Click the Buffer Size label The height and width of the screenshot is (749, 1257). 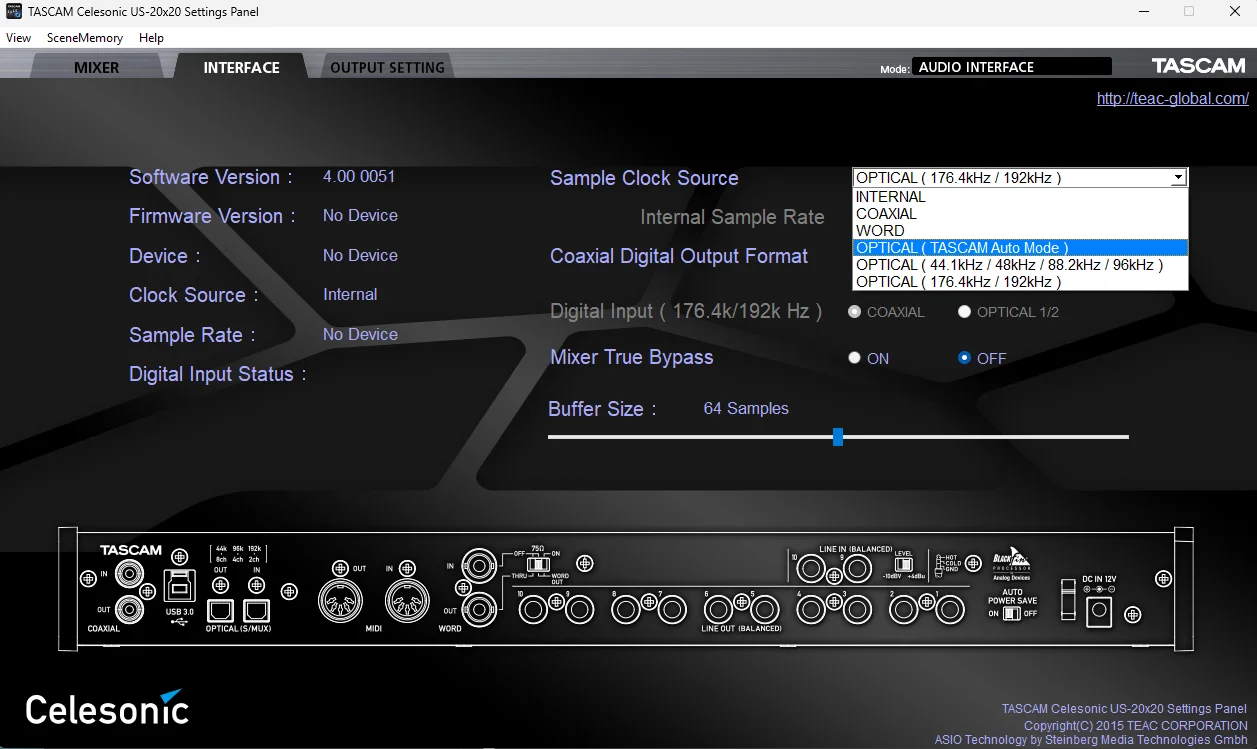[x=602, y=409]
